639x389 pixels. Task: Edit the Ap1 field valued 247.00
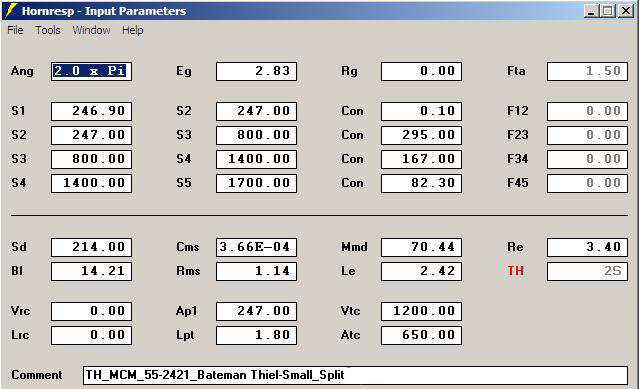point(256,311)
